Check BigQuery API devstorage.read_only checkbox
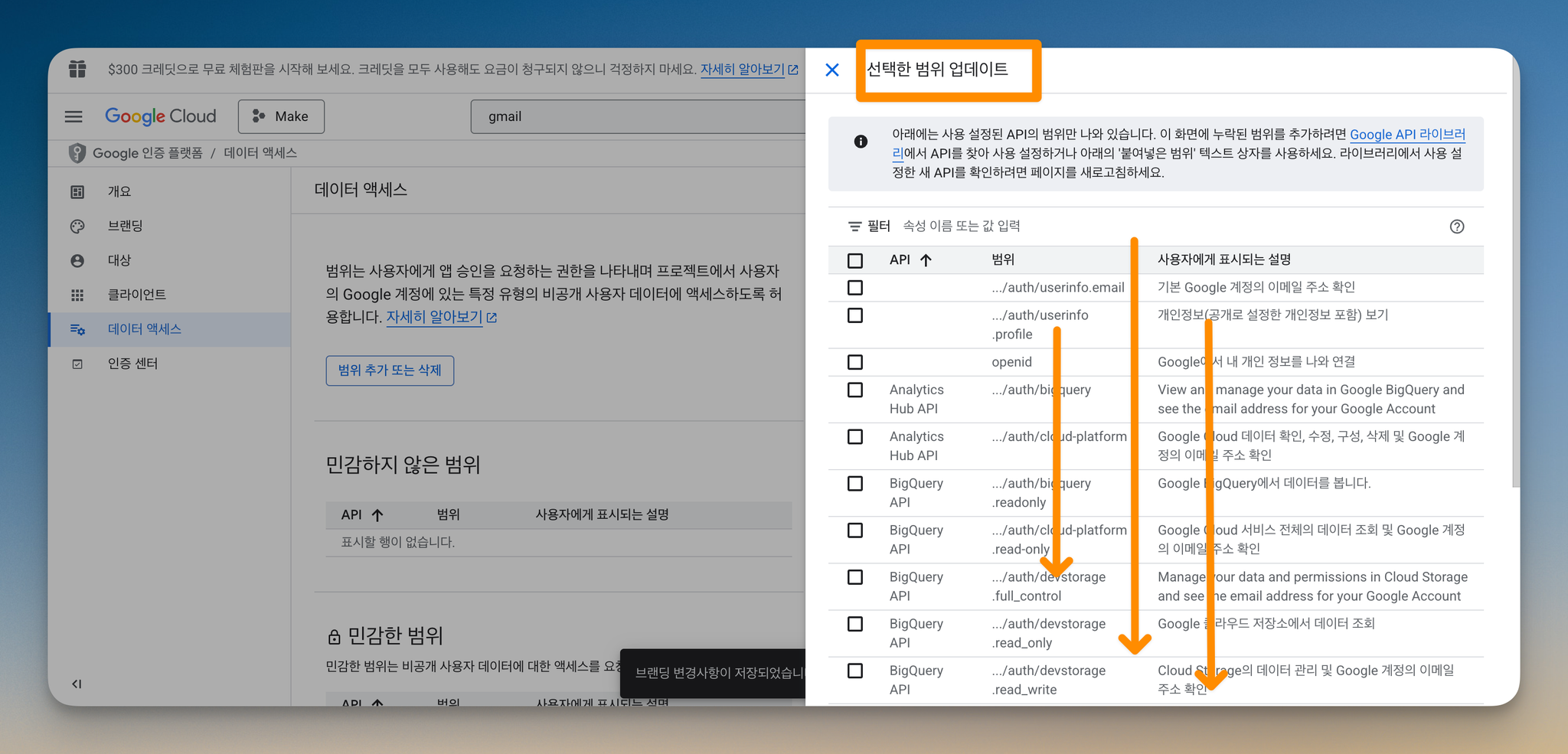Viewport: 1568px width, 754px height. coord(855,624)
